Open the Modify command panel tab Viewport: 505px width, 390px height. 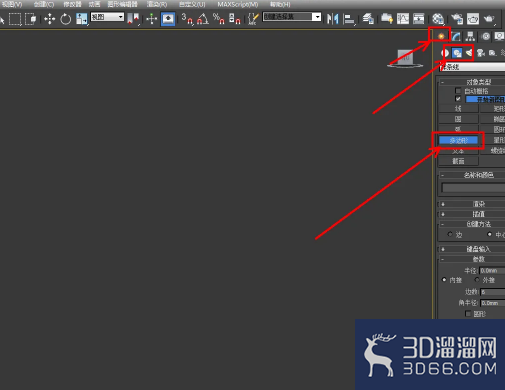coord(456,36)
